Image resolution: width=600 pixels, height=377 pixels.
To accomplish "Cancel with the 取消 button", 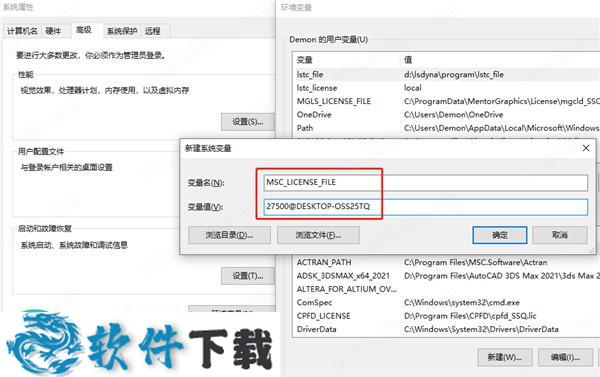I will click(560, 235).
